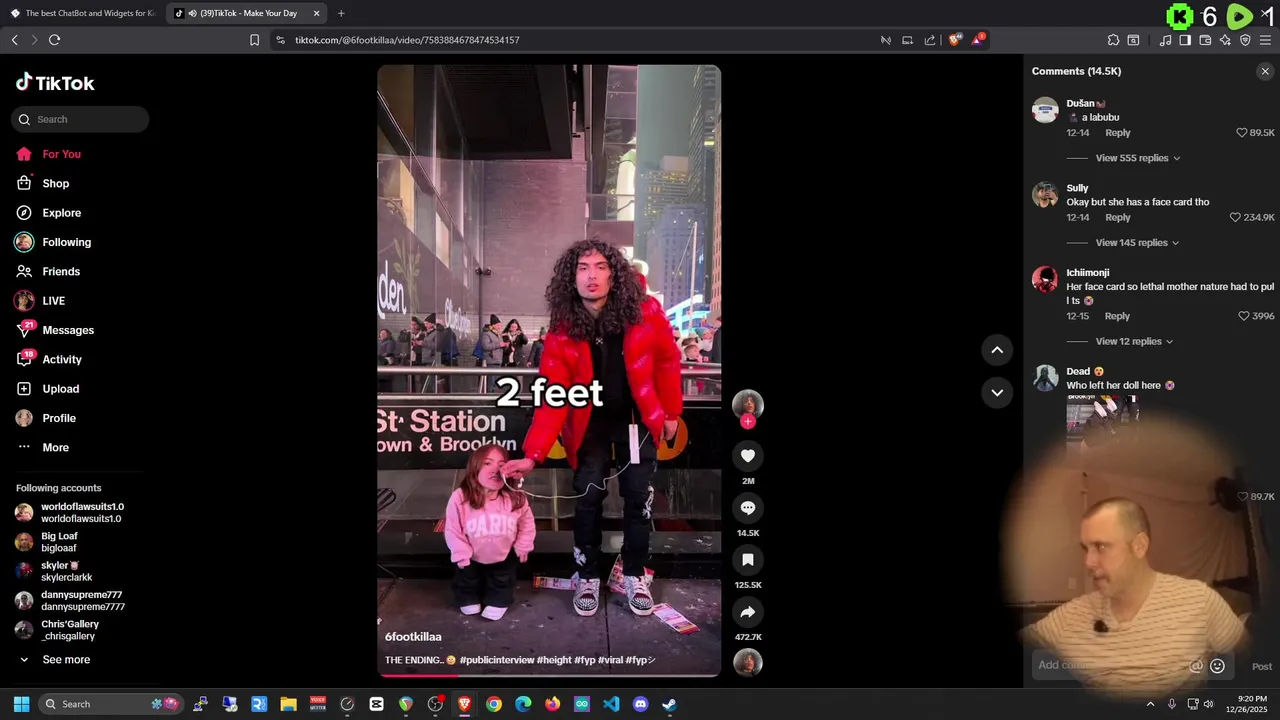This screenshot has width=1280, height=720.
Task: Open the spinning sound disc on video
Action: pos(747,663)
